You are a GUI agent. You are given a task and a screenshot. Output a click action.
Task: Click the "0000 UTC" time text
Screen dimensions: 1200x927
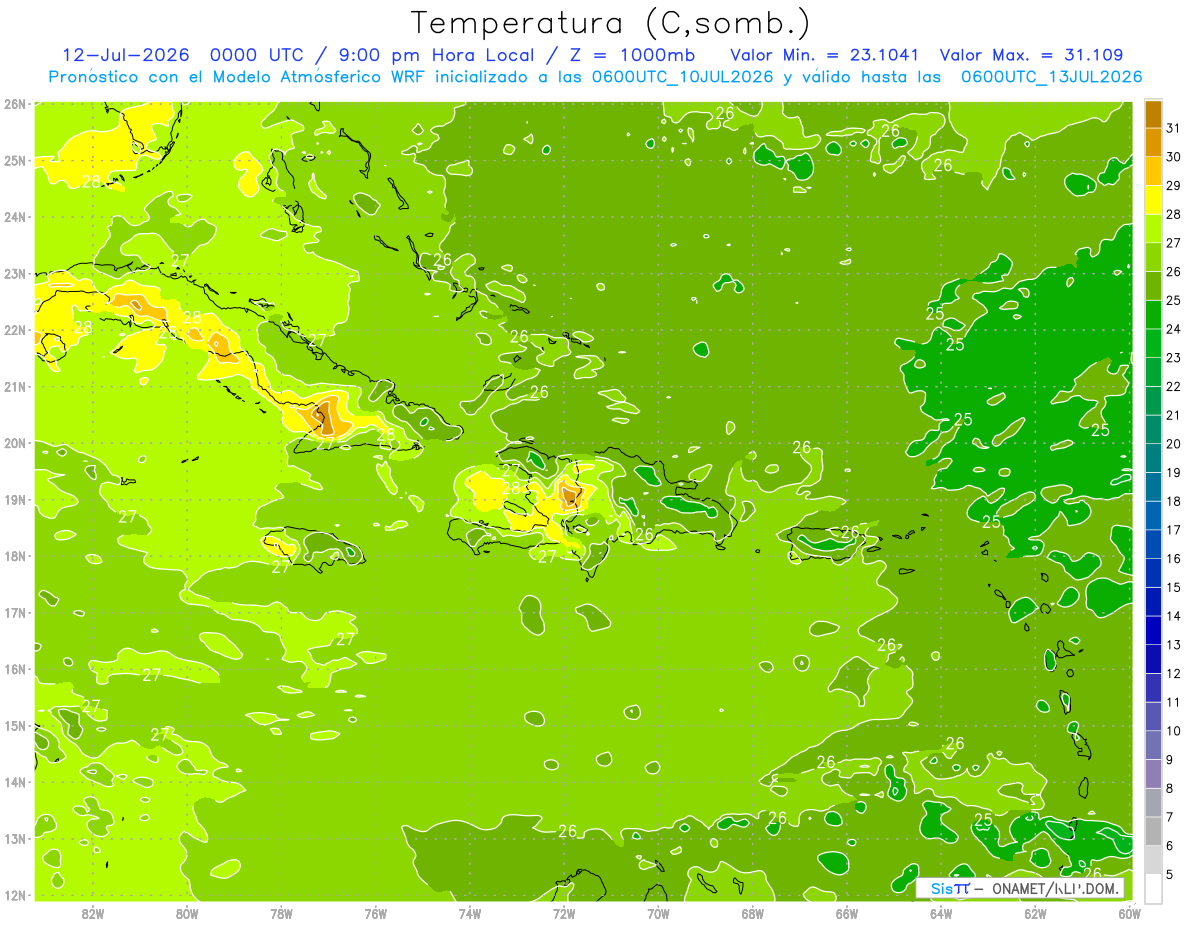pyautogui.click(x=258, y=55)
